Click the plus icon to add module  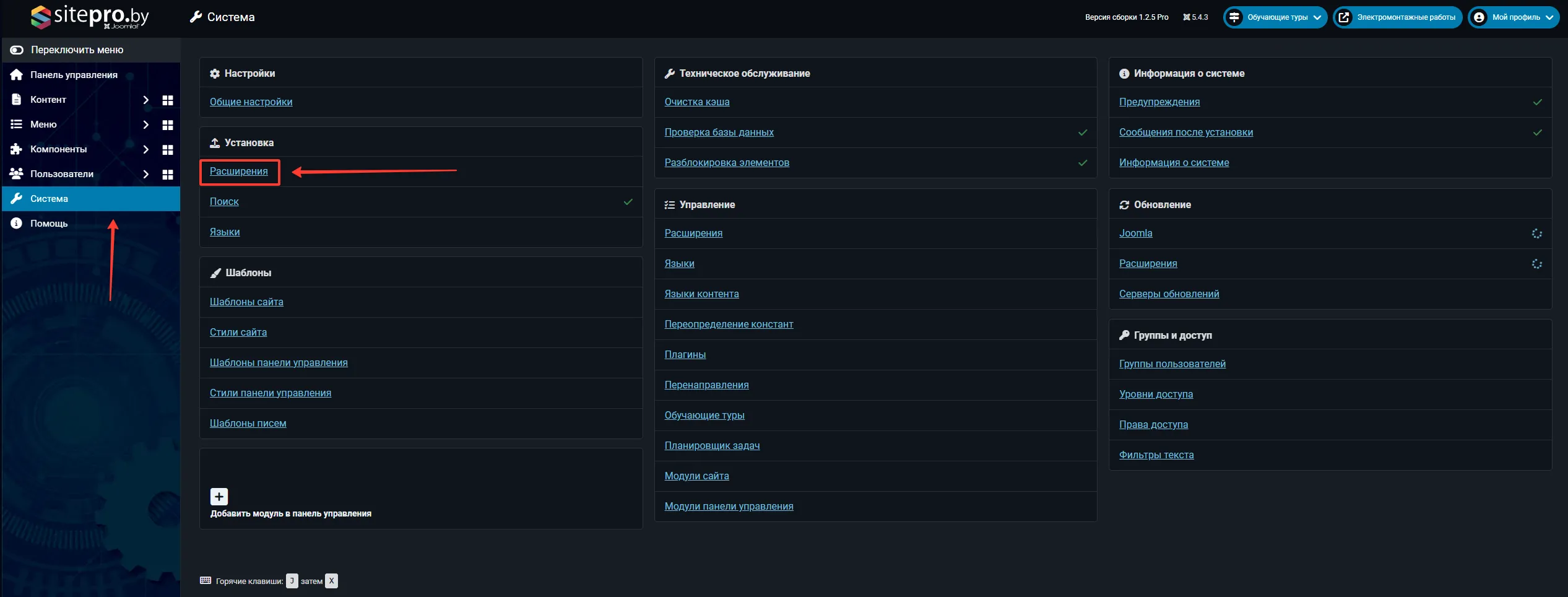tap(219, 497)
